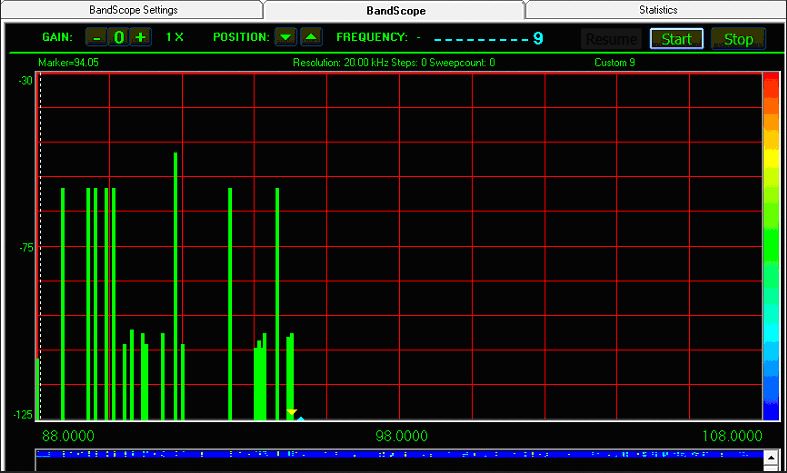This screenshot has height=473, width=787.
Task: Click the 88.0000 start frequency label
Action: coord(68,436)
